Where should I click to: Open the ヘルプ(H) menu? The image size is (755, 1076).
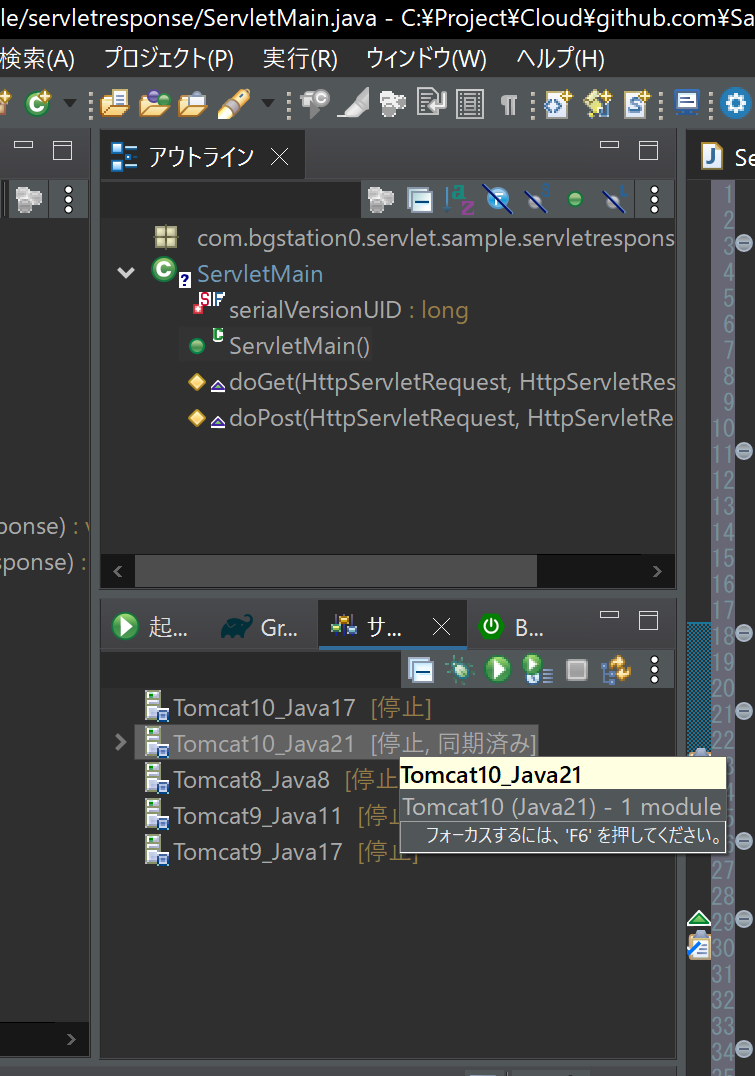tap(560, 59)
